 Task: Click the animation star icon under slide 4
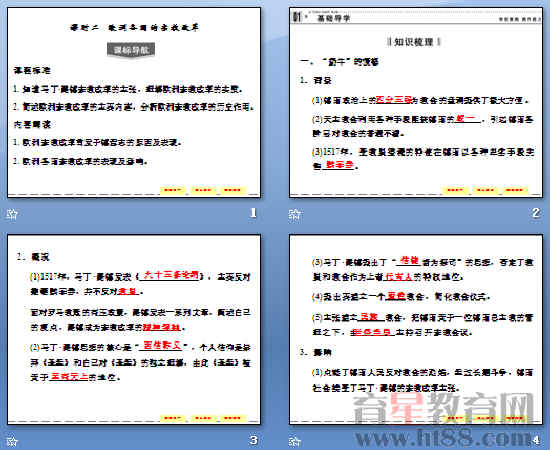pos(295,441)
